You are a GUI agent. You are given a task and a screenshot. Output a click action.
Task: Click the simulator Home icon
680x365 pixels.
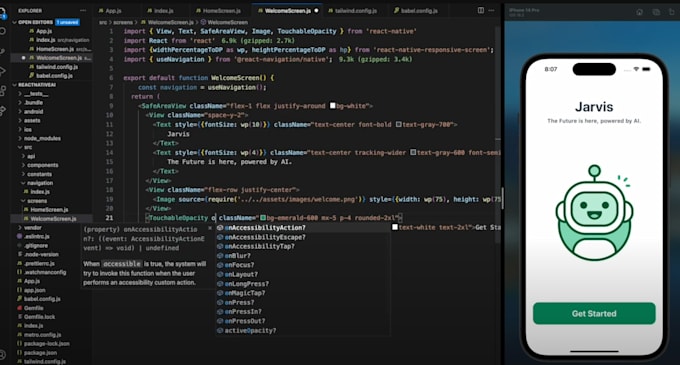640,12
